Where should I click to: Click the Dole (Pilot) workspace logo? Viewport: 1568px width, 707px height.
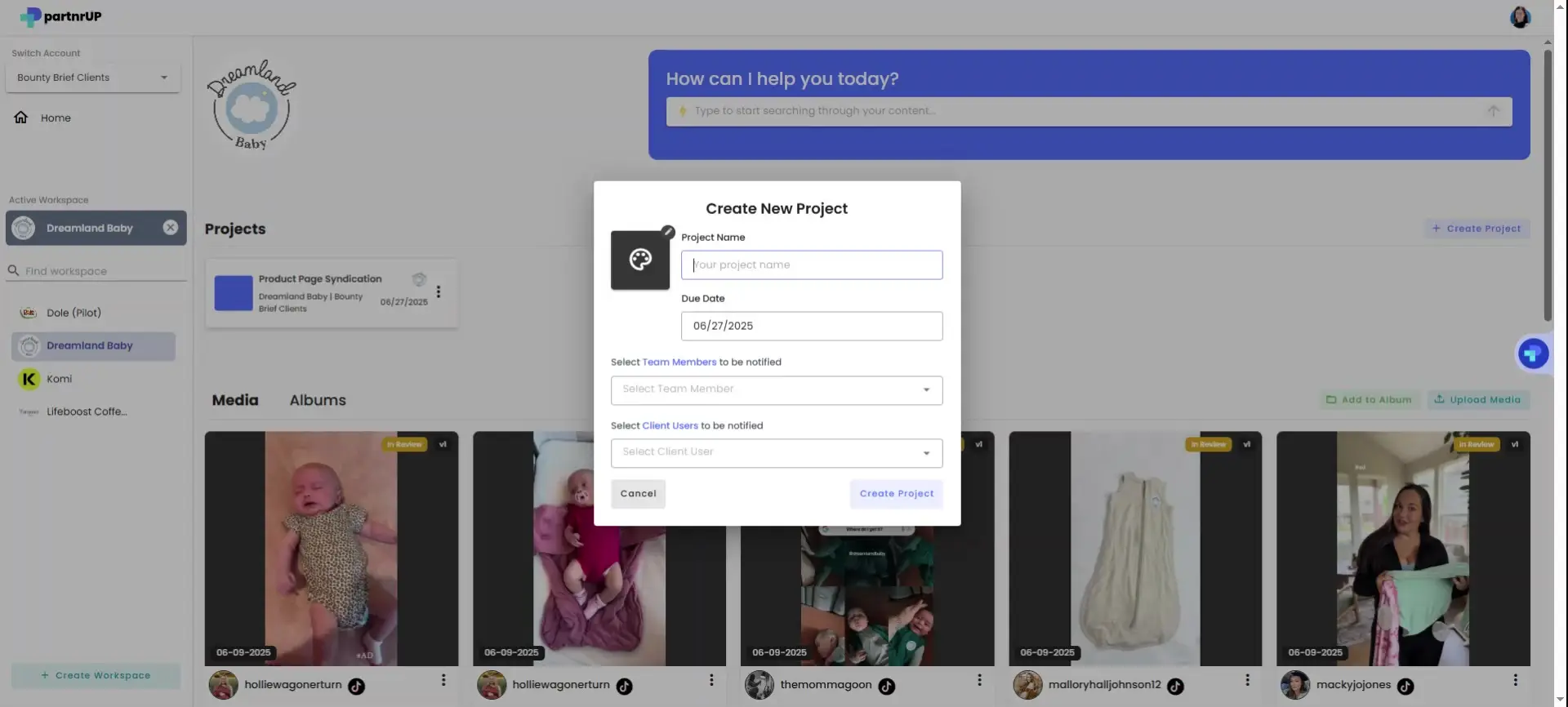click(29, 313)
